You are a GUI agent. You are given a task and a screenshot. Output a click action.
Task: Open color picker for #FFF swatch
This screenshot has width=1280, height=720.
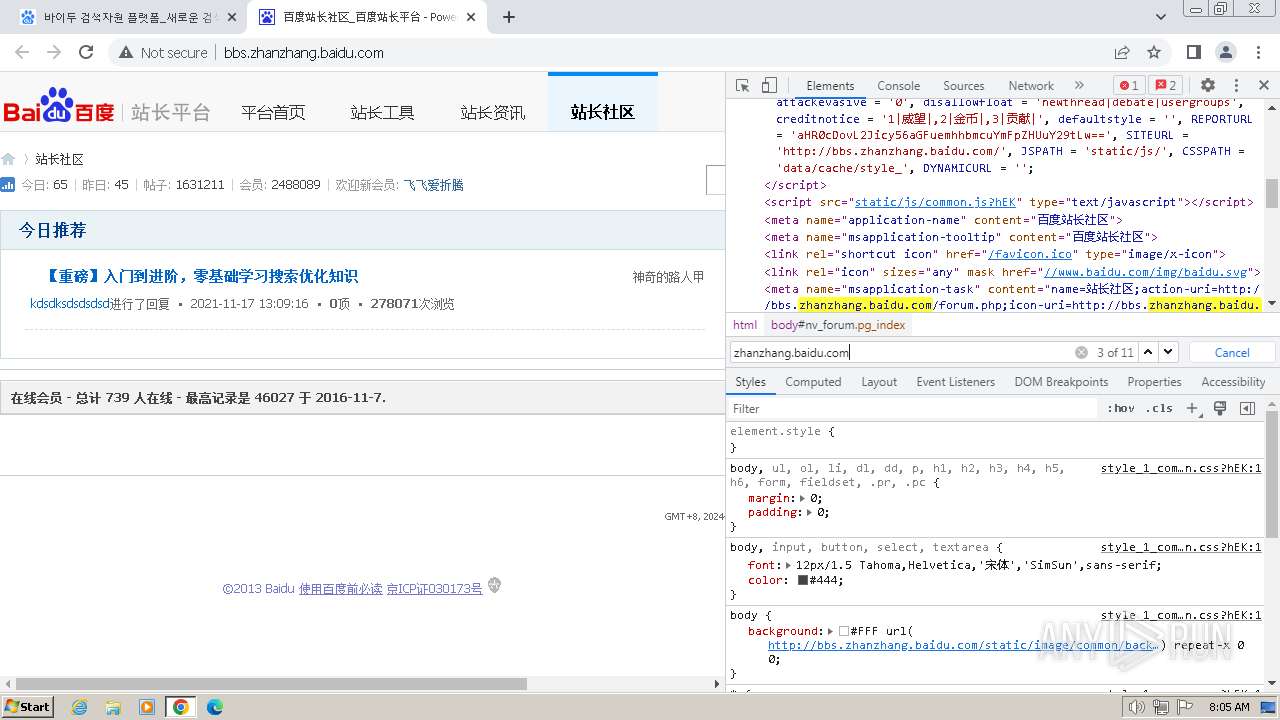844,631
